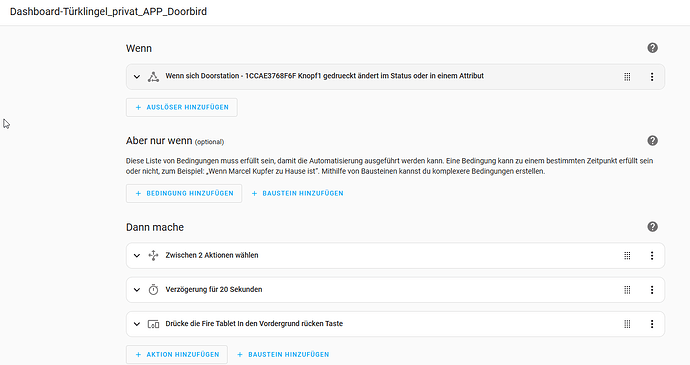690x365 pixels.
Task: Click the Diese Liste von Bedingungen description
Action: [389, 166]
